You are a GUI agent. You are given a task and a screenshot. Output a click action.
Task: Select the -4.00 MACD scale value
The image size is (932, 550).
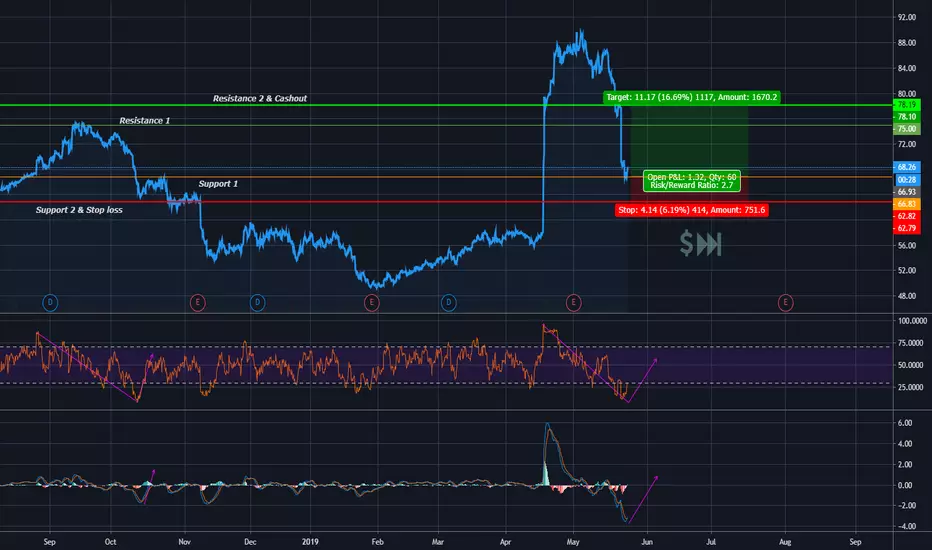pos(905,526)
